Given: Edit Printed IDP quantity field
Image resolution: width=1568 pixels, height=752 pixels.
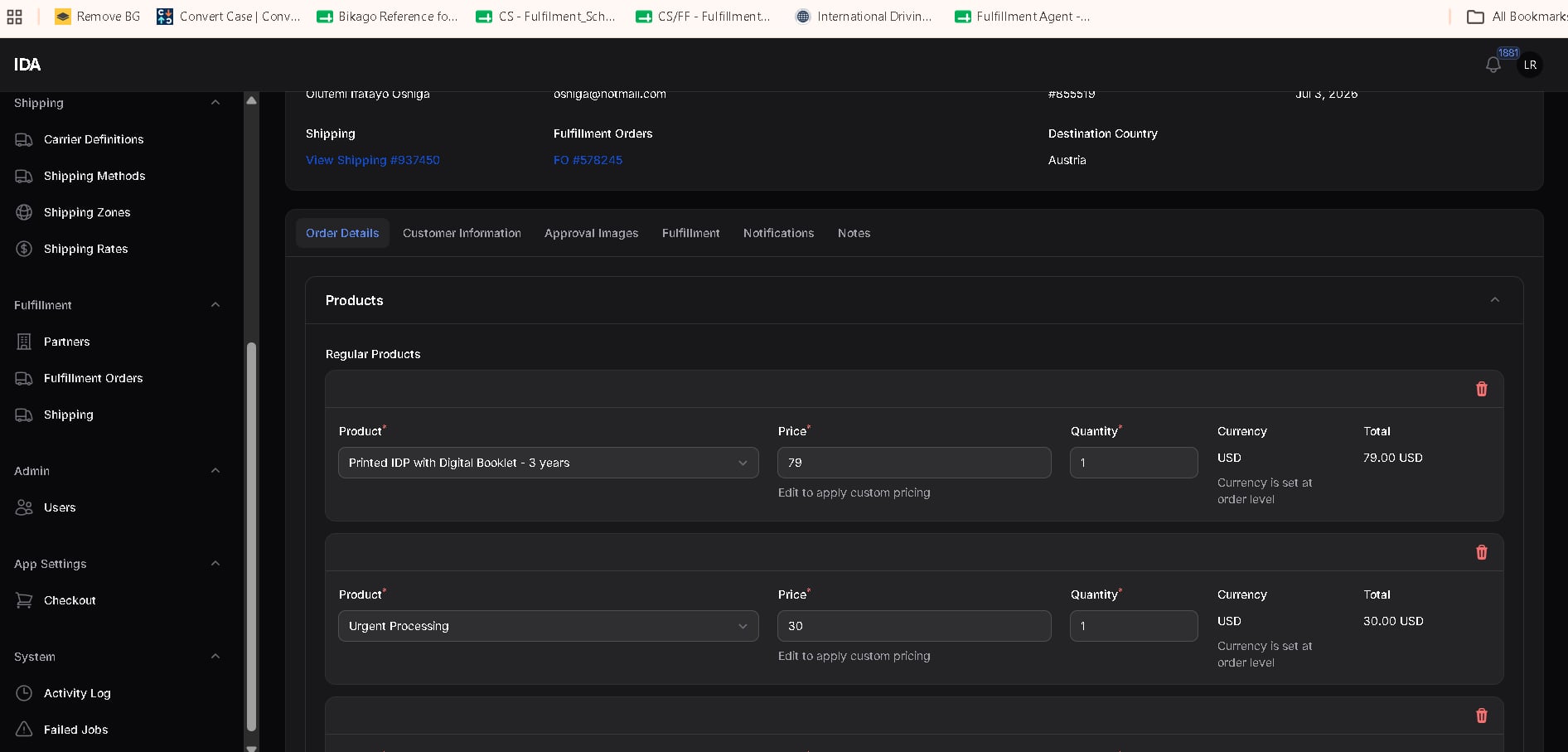Looking at the screenshot, I should [x=1134, y=463].
